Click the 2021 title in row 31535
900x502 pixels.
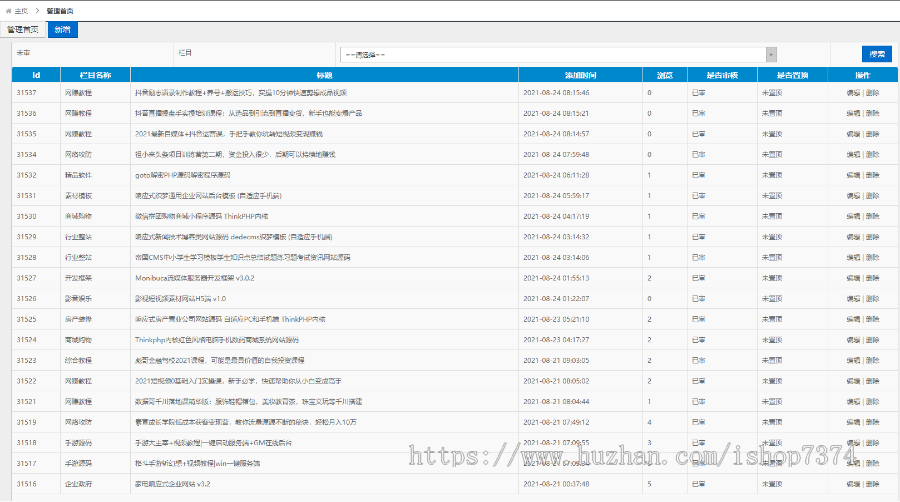[228, 134]
